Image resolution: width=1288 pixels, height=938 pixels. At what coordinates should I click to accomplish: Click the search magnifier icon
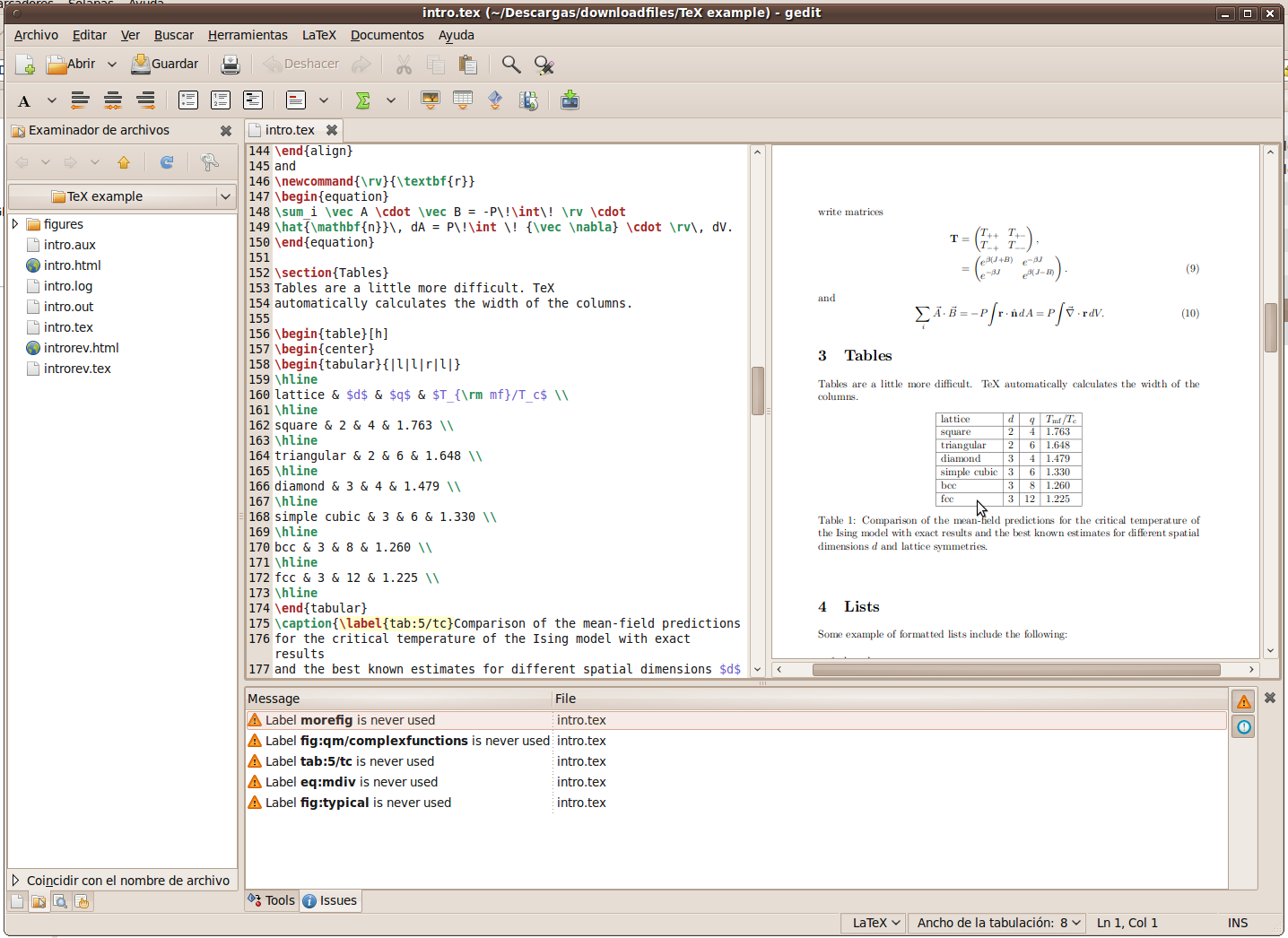pyautogui.click(x=511, y=64)
